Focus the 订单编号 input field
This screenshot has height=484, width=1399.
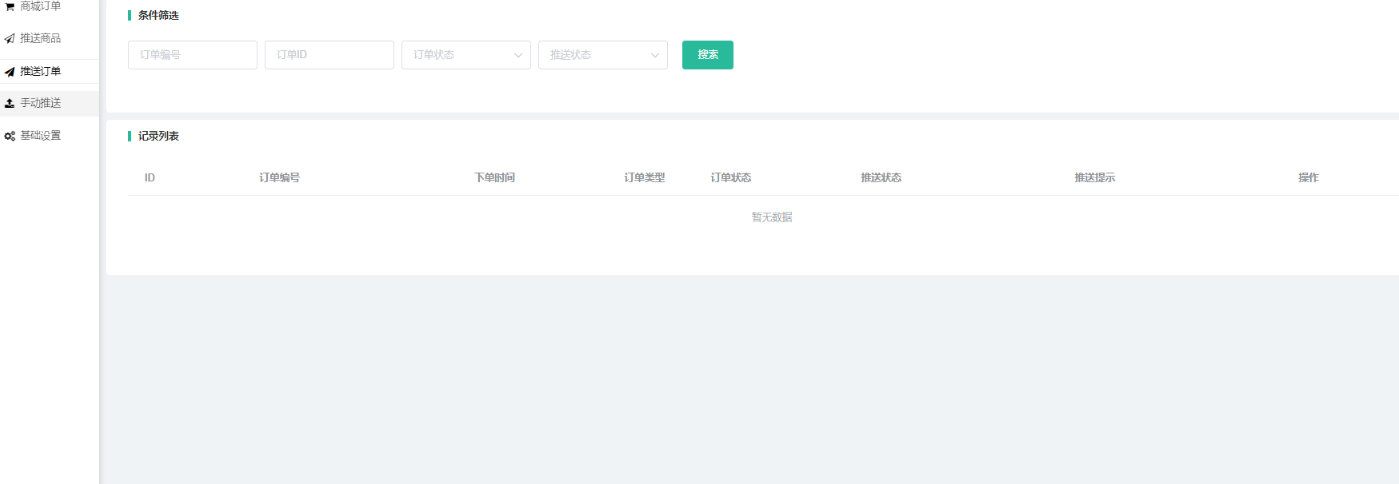(x=192, y=55)
